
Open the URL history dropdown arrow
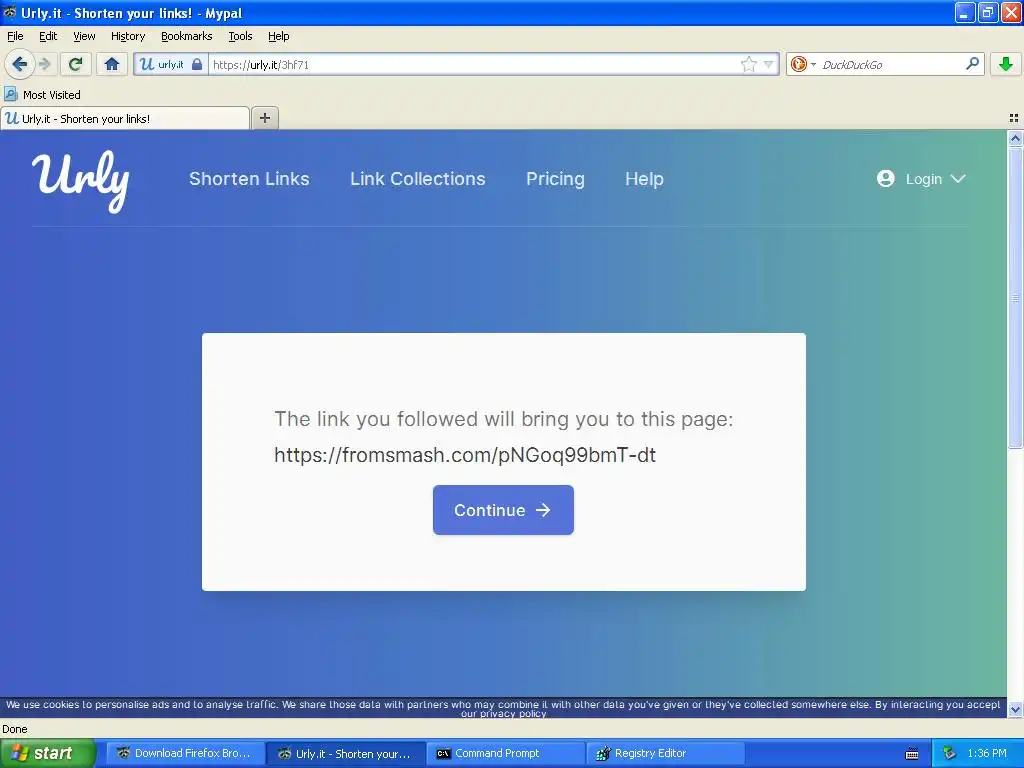[x=768, y=65]
